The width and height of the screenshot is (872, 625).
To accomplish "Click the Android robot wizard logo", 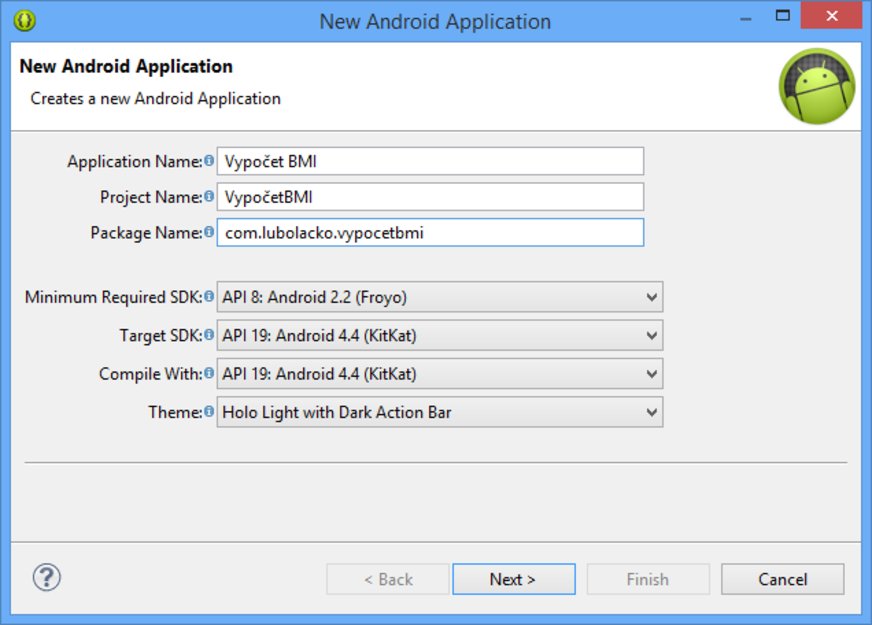I will pyautogui.click(x=817, y=87).
